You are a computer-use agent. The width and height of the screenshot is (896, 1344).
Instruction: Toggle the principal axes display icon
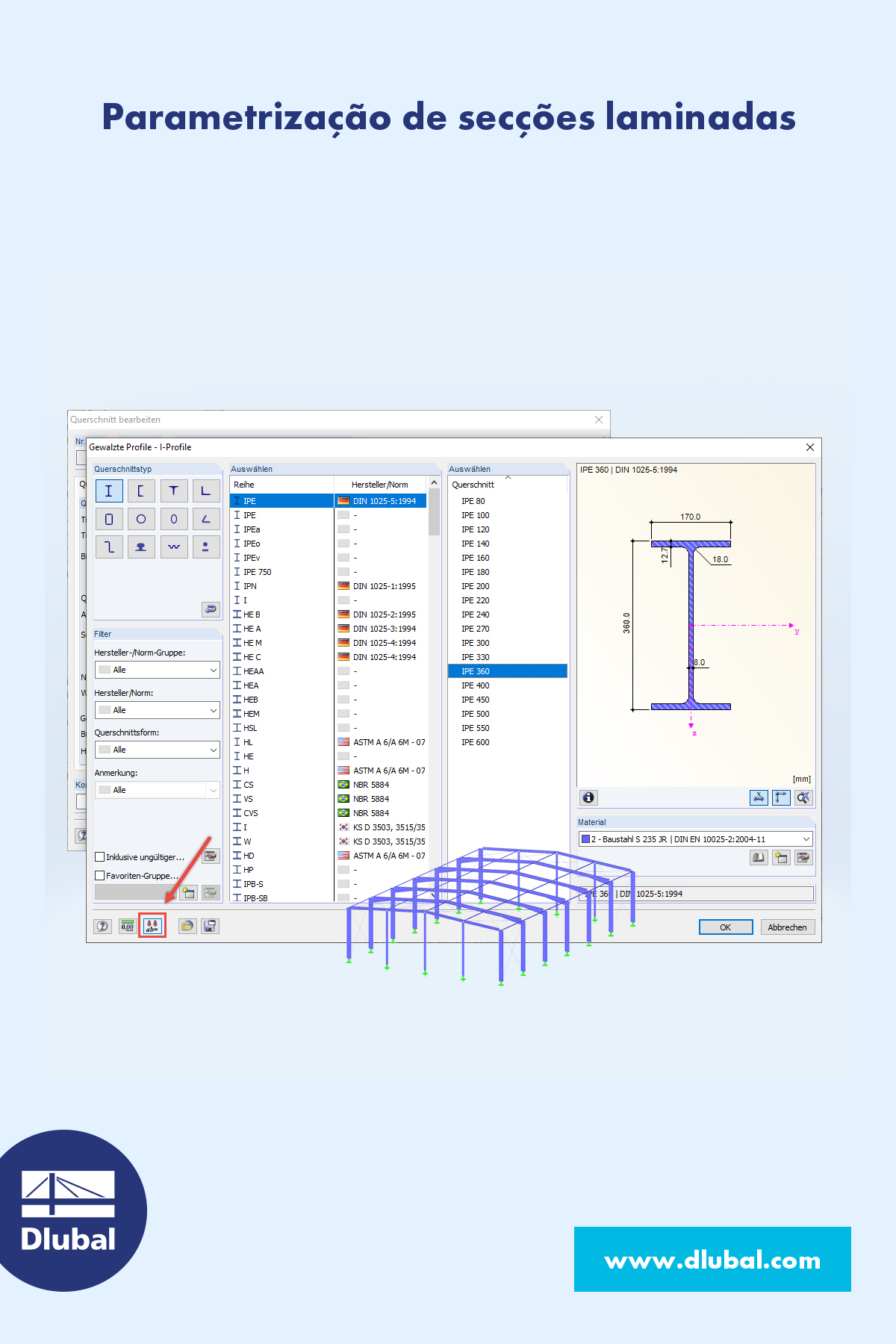click(781, 797)
